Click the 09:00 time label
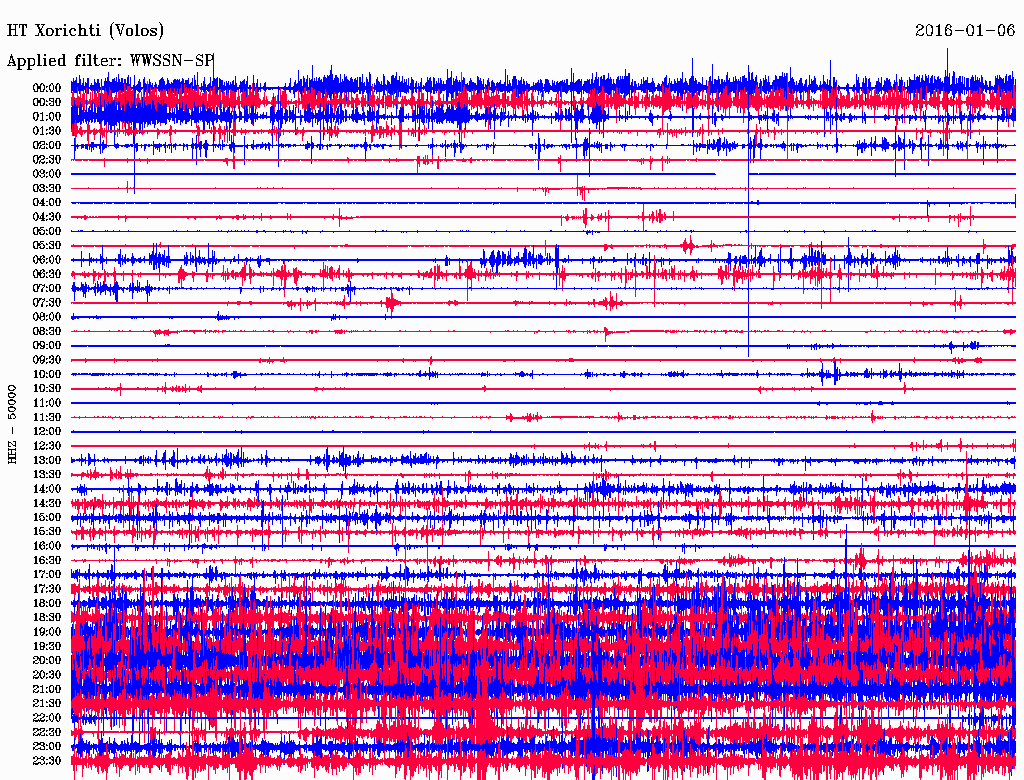Viewport: 1024px width, 780px height. [x=47, y=346]
